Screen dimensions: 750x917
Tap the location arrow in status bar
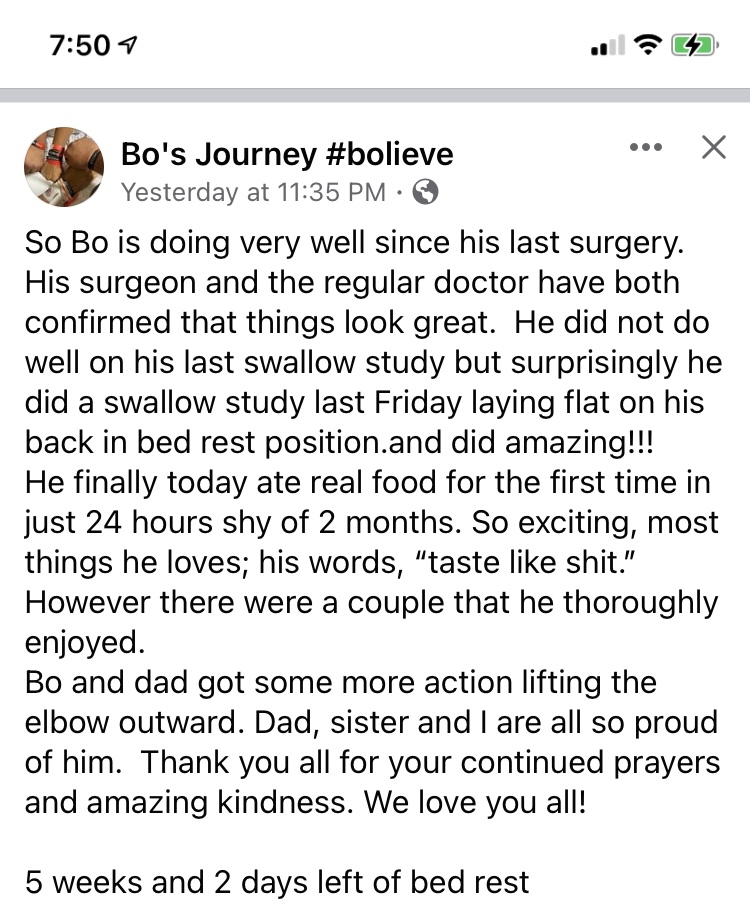128,44
